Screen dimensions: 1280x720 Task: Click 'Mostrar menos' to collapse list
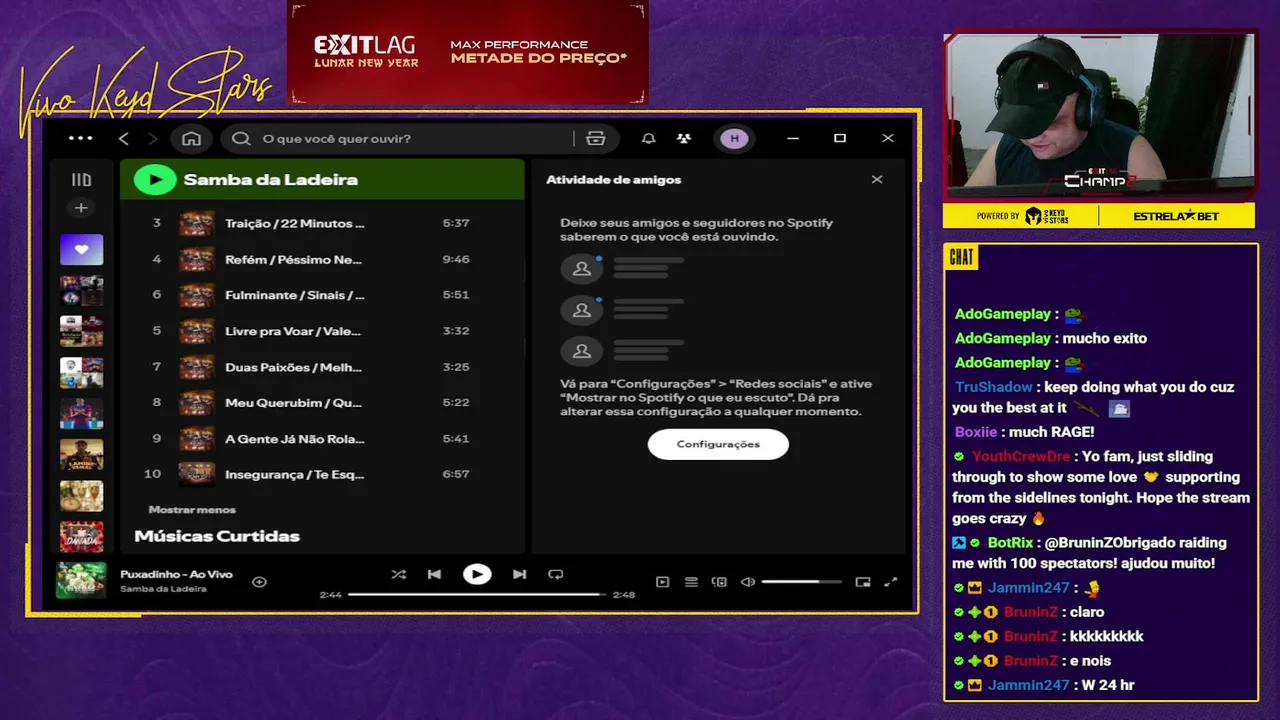[192, 510]
